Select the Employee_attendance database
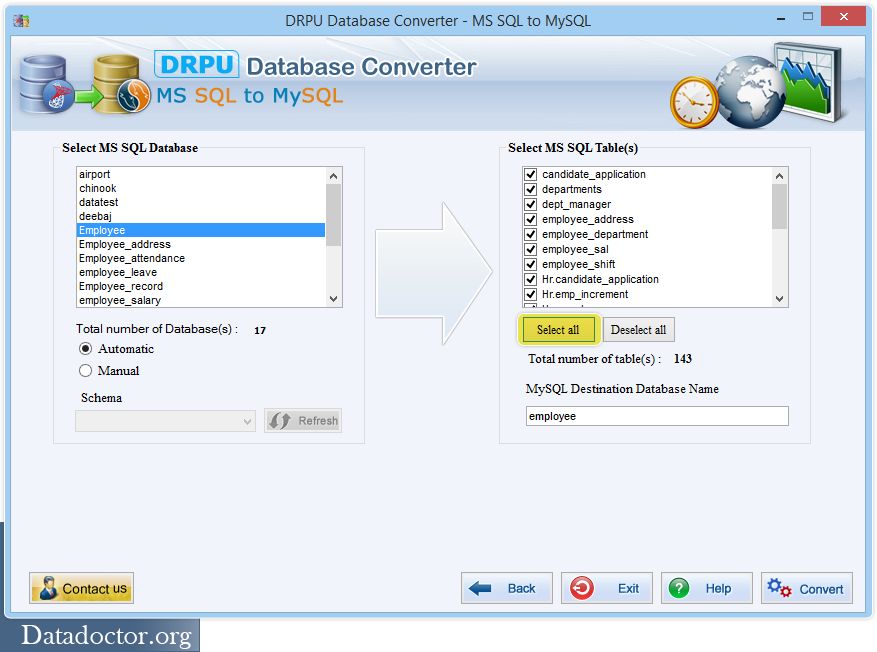The width and height of the screenshot is (877, 652). coord(201,258)
